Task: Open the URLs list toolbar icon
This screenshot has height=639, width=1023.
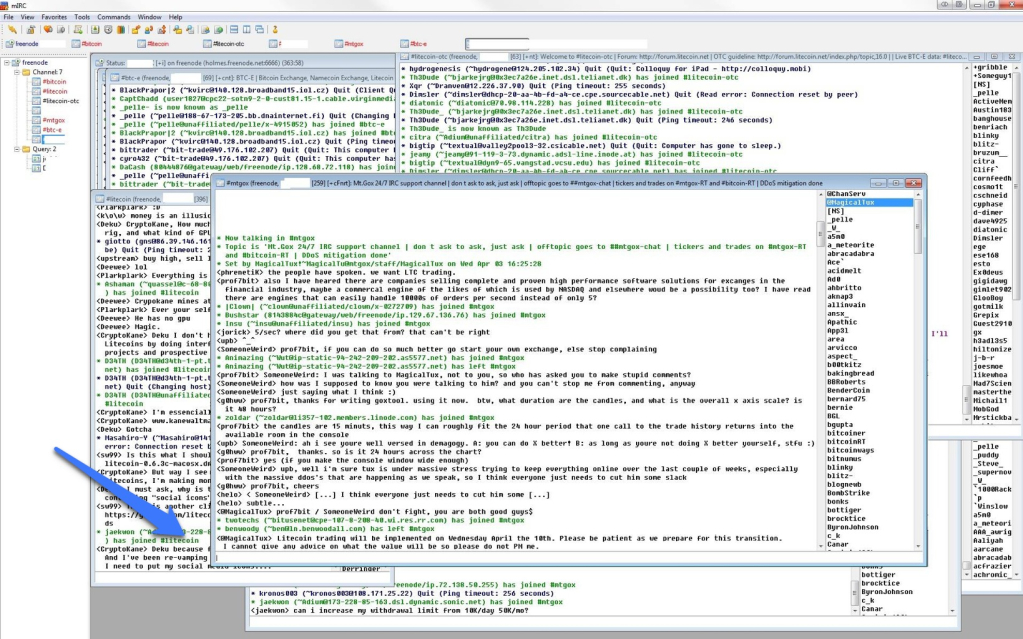Action: (x=219, y=29)
